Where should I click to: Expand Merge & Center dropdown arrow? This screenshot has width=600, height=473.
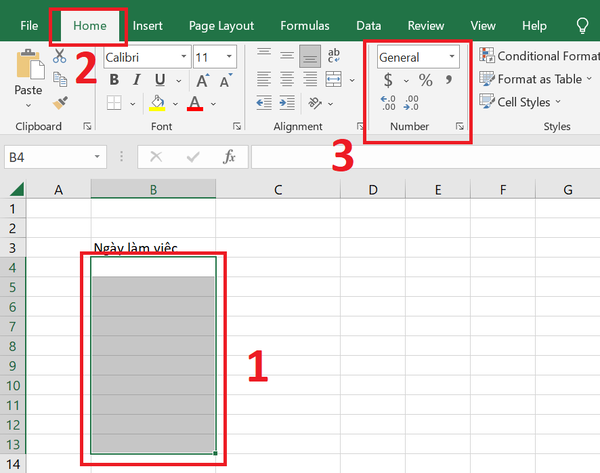click(x=352, y=80)
